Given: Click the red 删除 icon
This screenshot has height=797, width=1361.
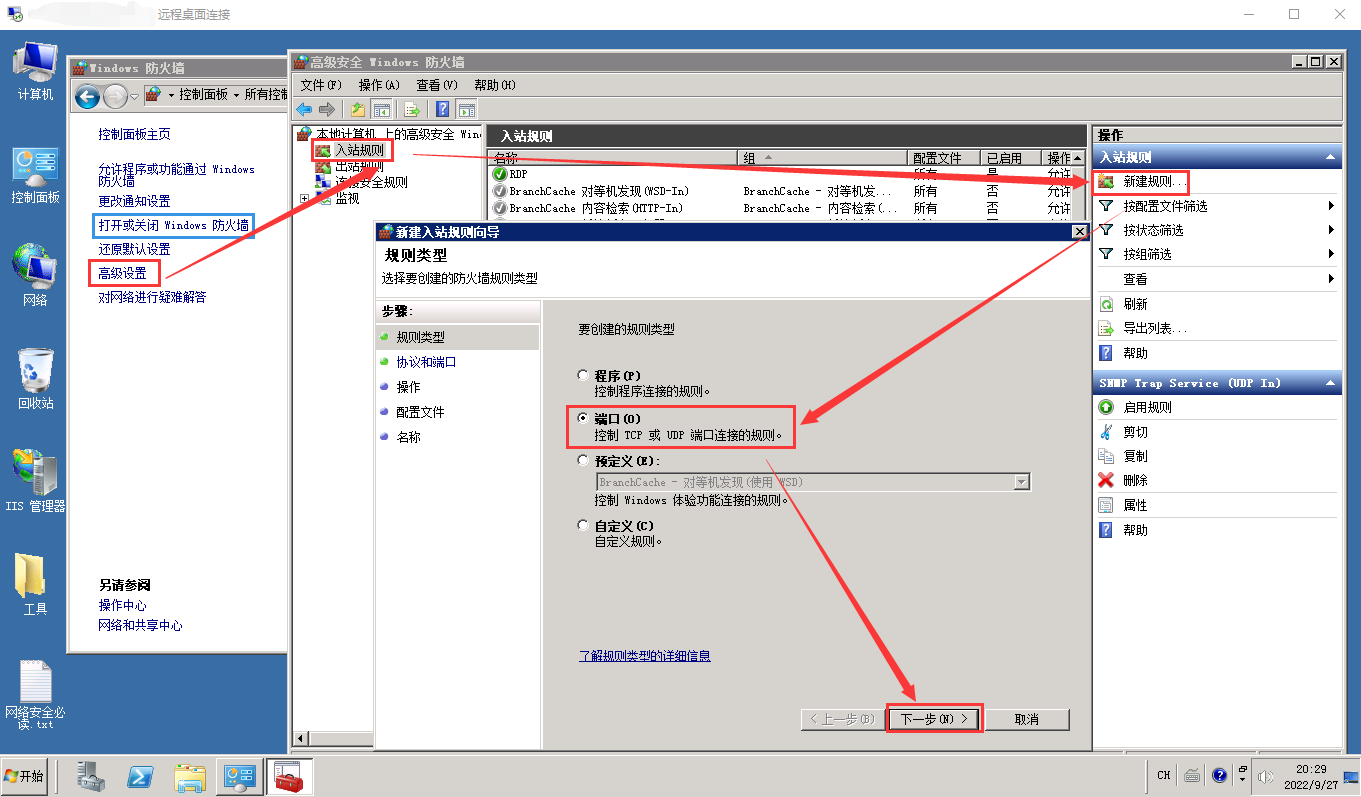Looking at the screenshot, I should tap(1106, 480).
